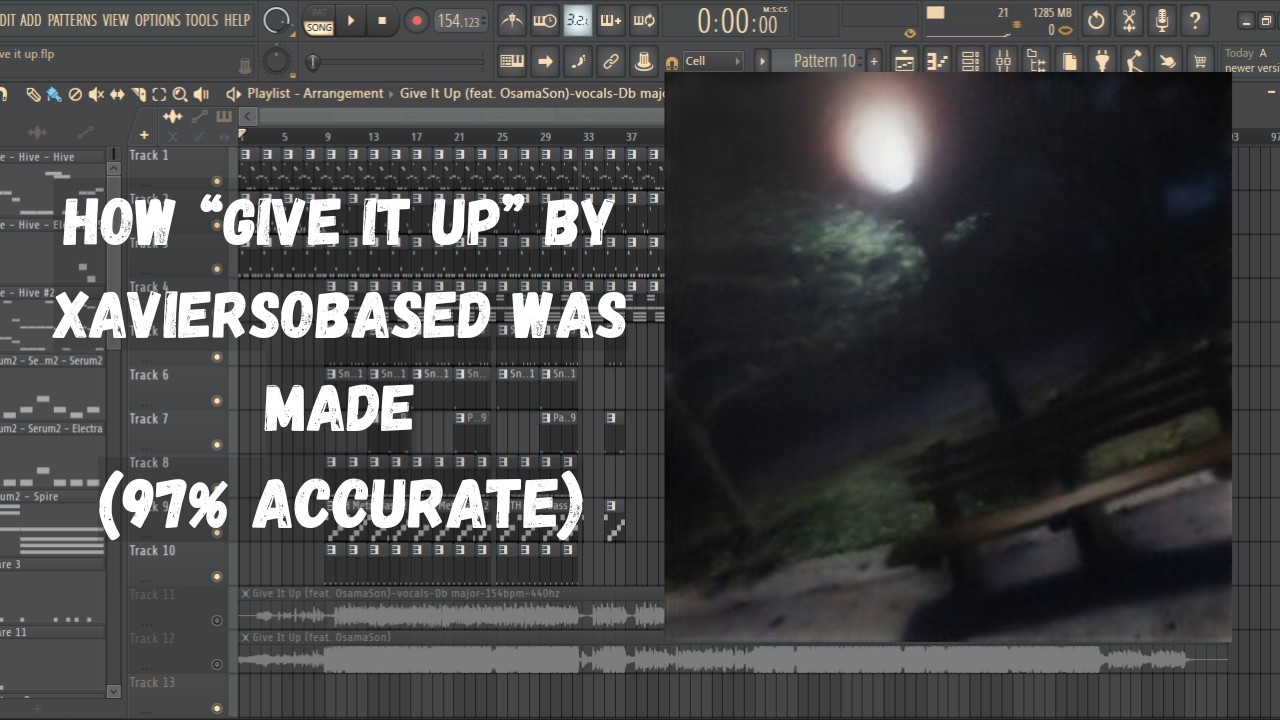Open the HELP menu
The image size is (1280, 720).
[x=237, y=20]
